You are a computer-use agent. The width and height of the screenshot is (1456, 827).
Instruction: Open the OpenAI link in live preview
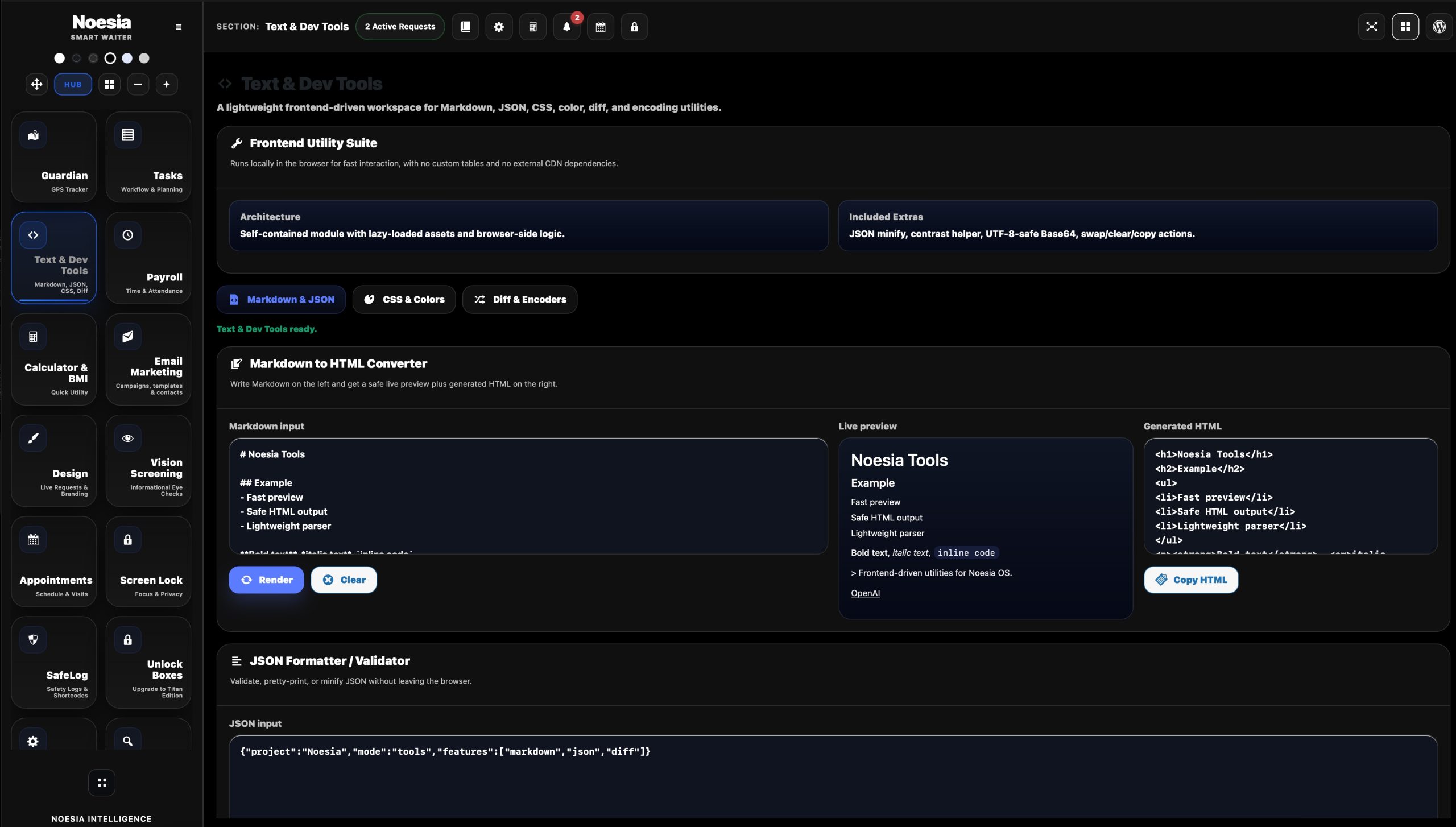pyautogui.click(x=865, y=593)
